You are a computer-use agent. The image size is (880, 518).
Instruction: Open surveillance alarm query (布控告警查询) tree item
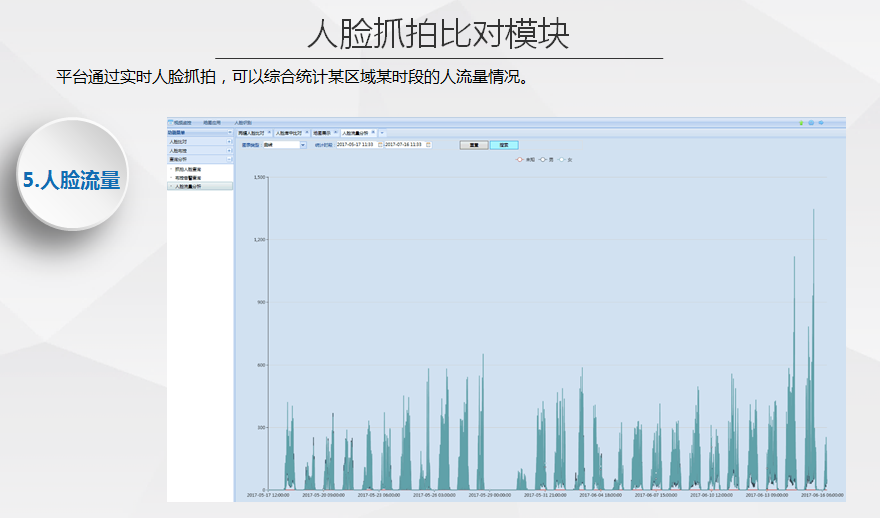tap(187, 177)
